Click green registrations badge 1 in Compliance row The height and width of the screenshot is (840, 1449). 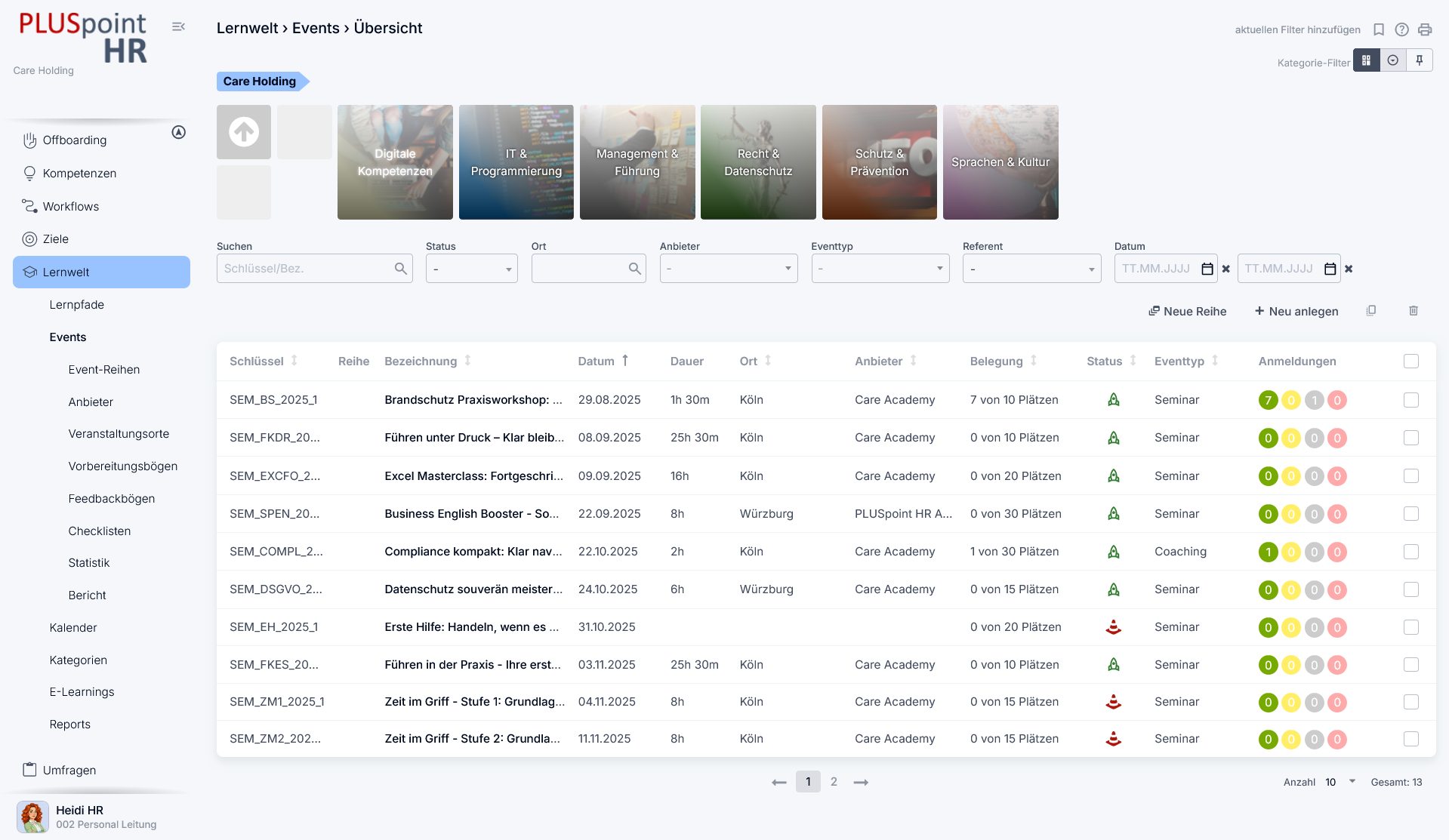[x=1268, y=552]
